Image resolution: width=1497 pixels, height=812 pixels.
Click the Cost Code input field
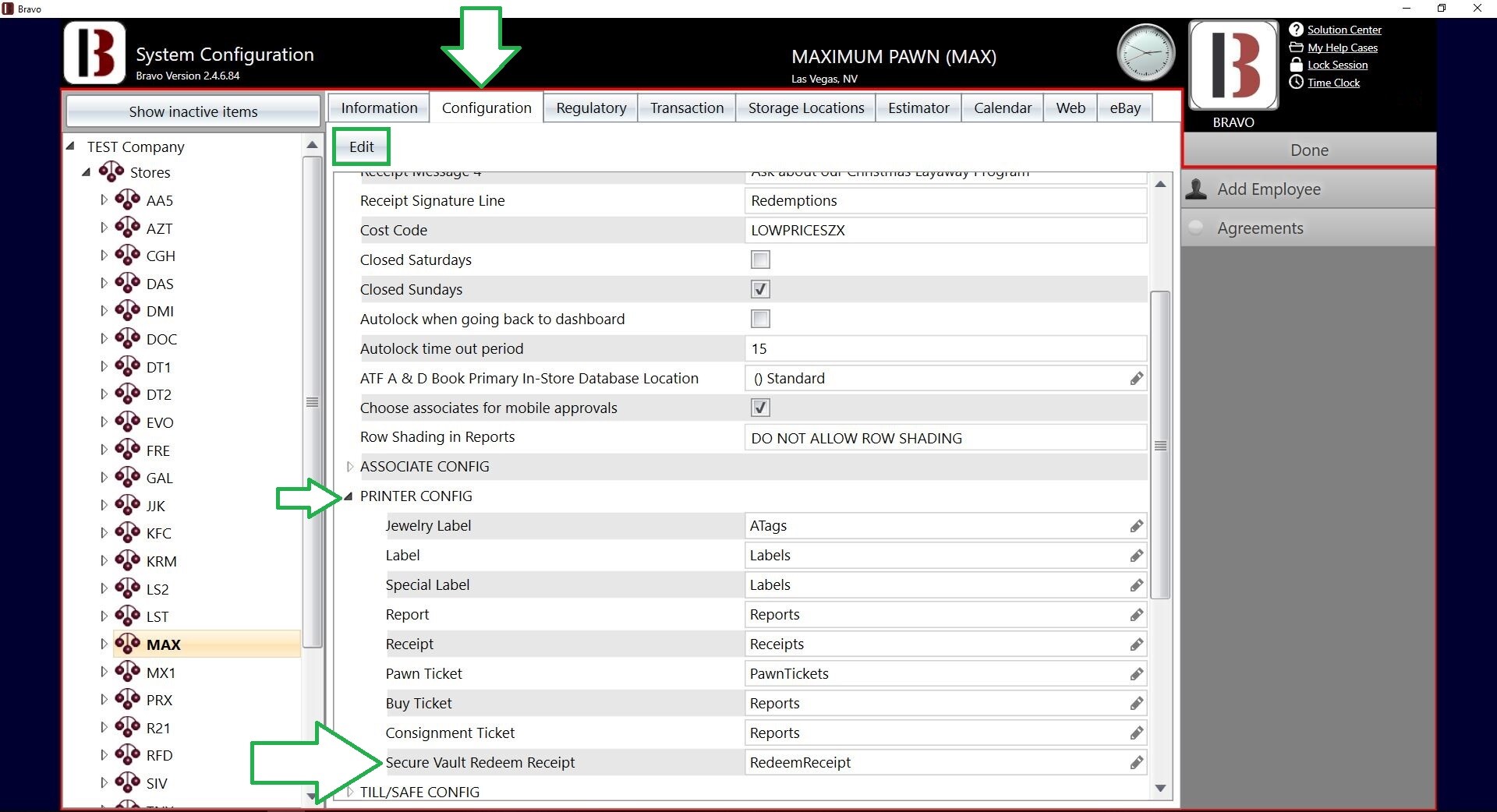(x=946, y=231)
